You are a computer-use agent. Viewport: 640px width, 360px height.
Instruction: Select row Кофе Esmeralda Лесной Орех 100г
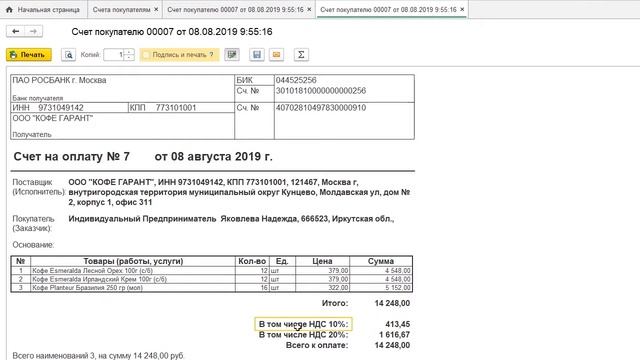pyautogui.click(x=133, y=271)
